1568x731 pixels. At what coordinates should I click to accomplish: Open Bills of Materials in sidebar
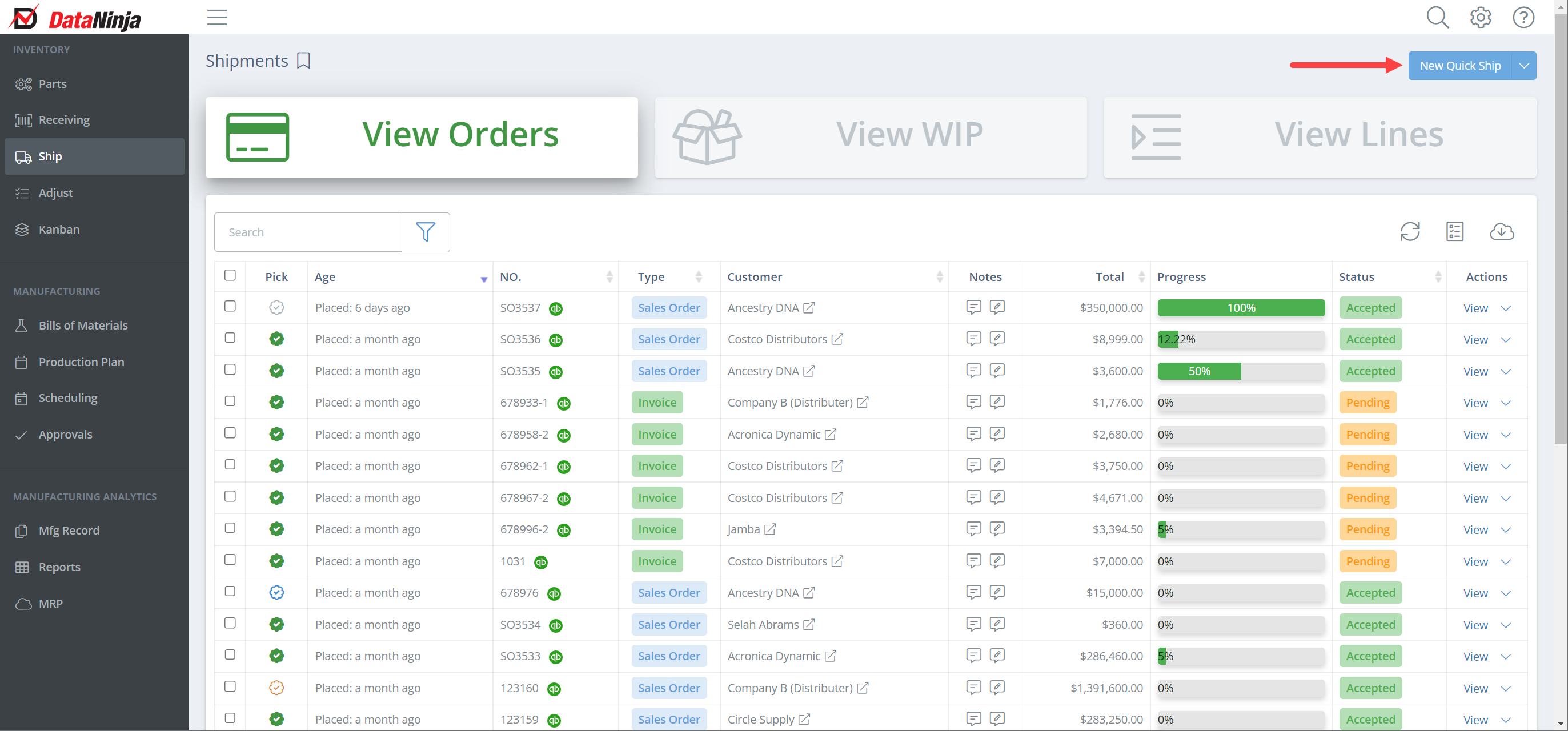tap(83, 326)
